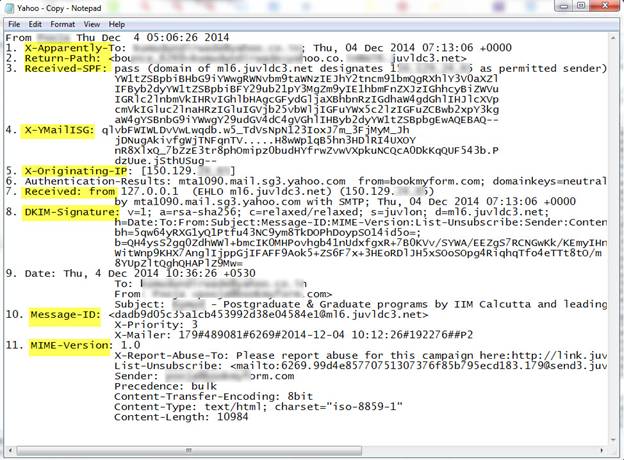Click the X-Report-Abuse-To line

point(360,355)
